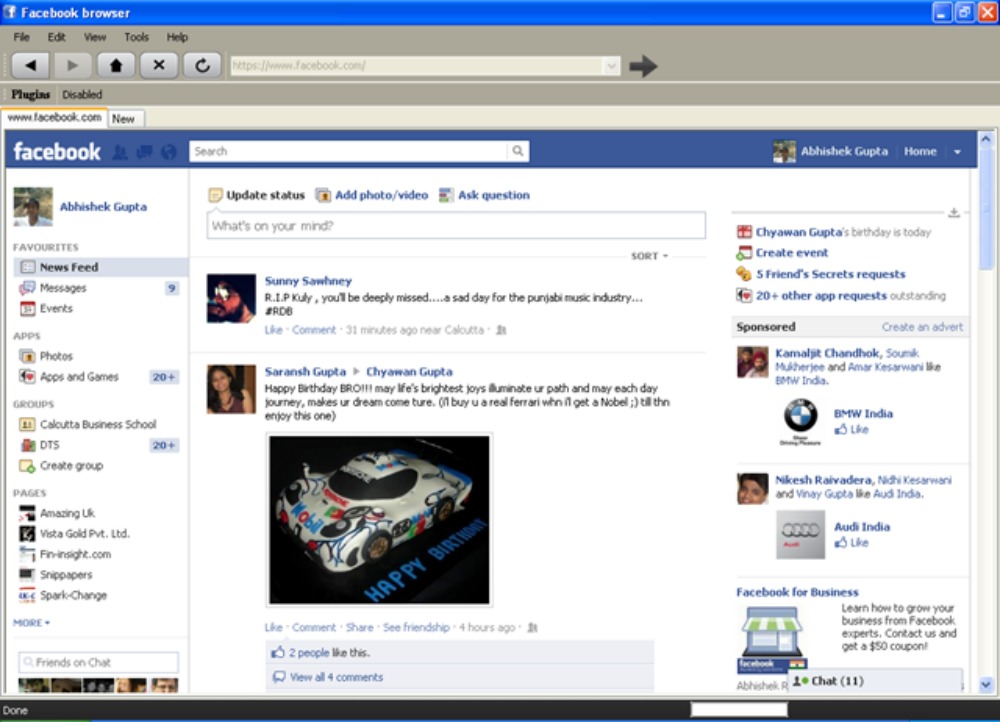Open Photos from the Apps sidebar icon

click(x=27, y=355)
